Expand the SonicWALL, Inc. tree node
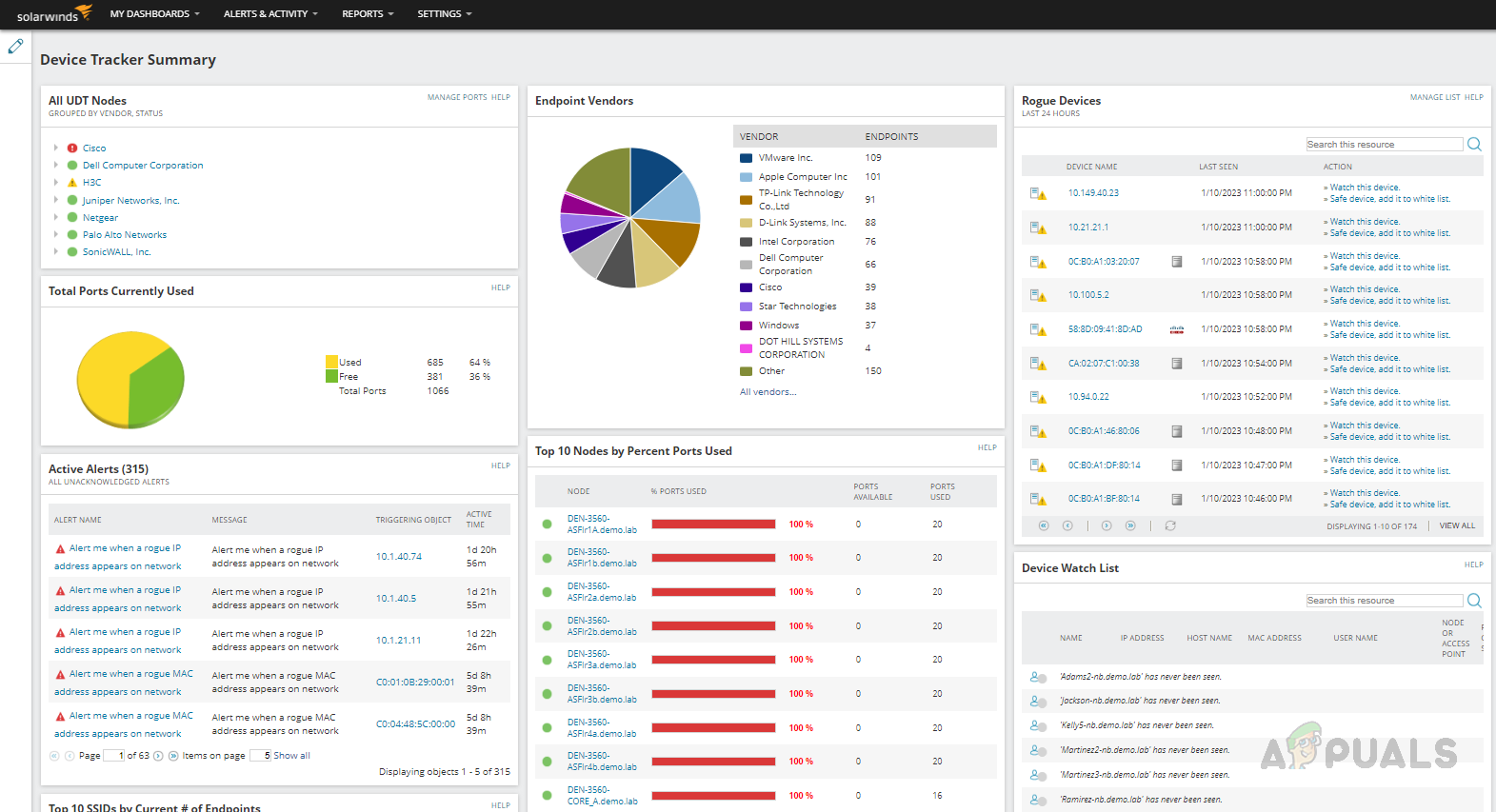1496x812 pixels. coord(56,252)
